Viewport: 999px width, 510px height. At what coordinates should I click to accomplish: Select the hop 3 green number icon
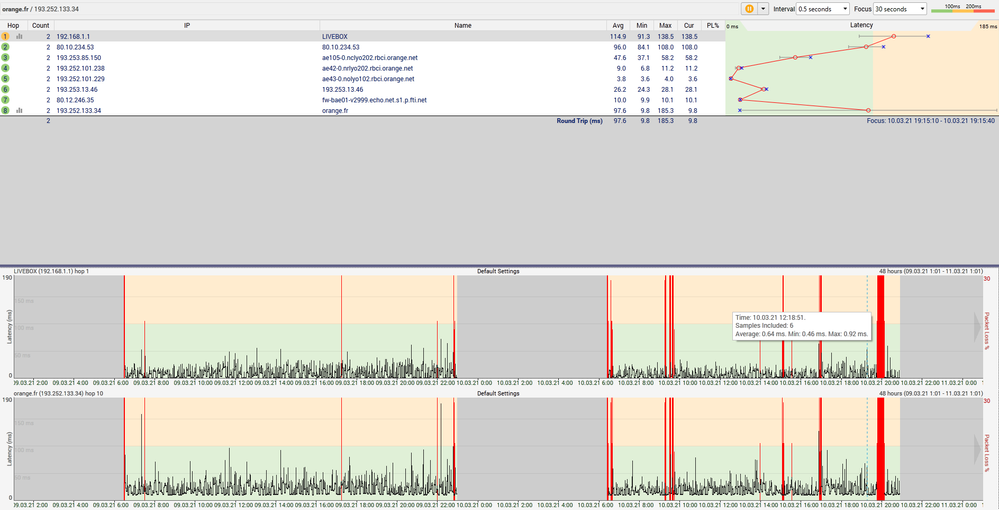(x=5, y=57)
